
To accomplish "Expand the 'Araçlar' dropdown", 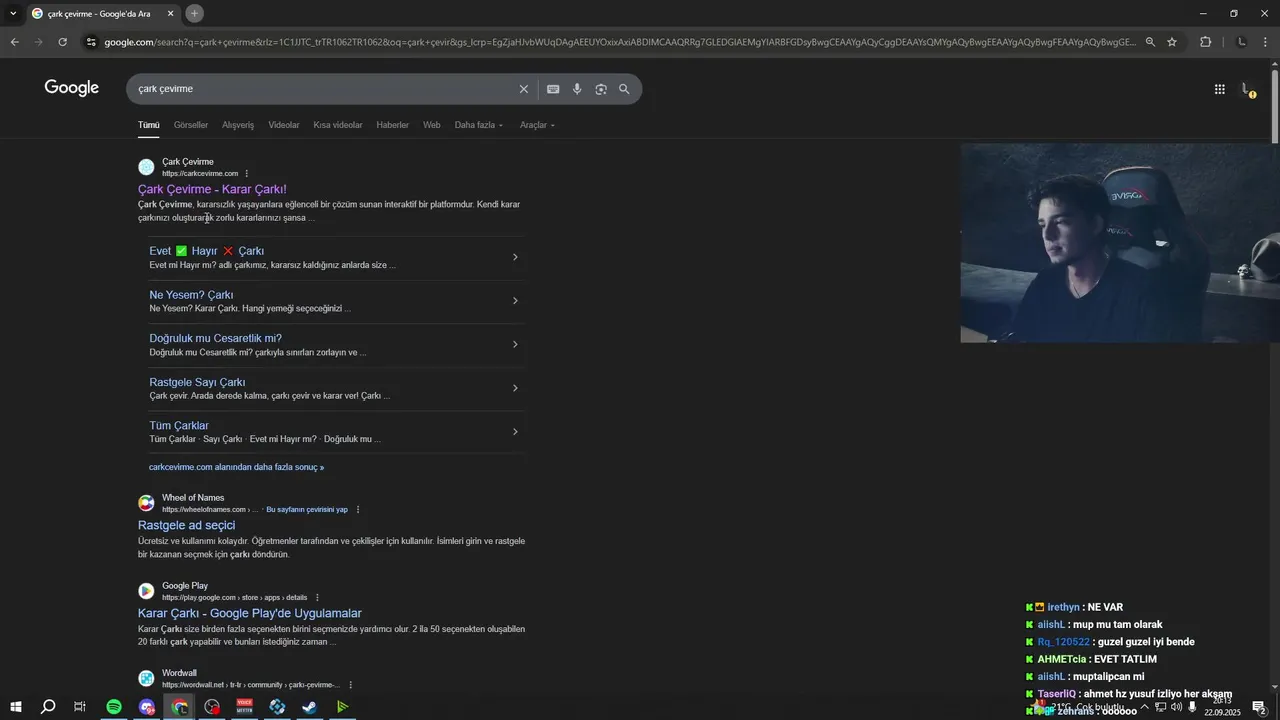I will [x=537, y=125].
